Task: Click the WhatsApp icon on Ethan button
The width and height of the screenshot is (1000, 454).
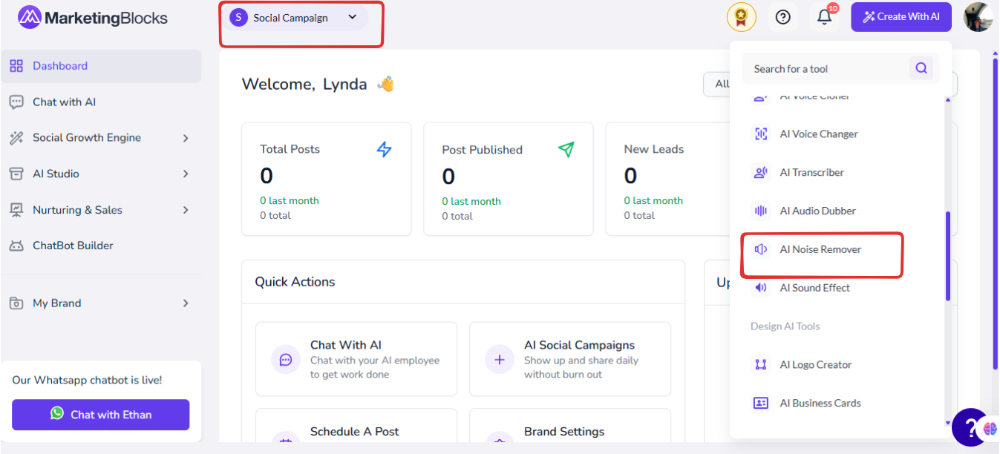Action: point(57,413)
